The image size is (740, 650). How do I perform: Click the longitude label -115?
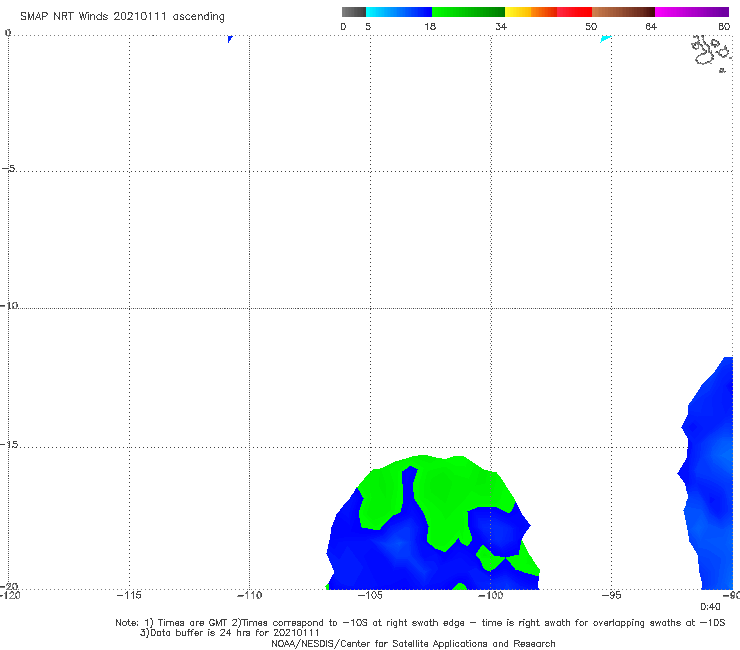click(129, 595)
